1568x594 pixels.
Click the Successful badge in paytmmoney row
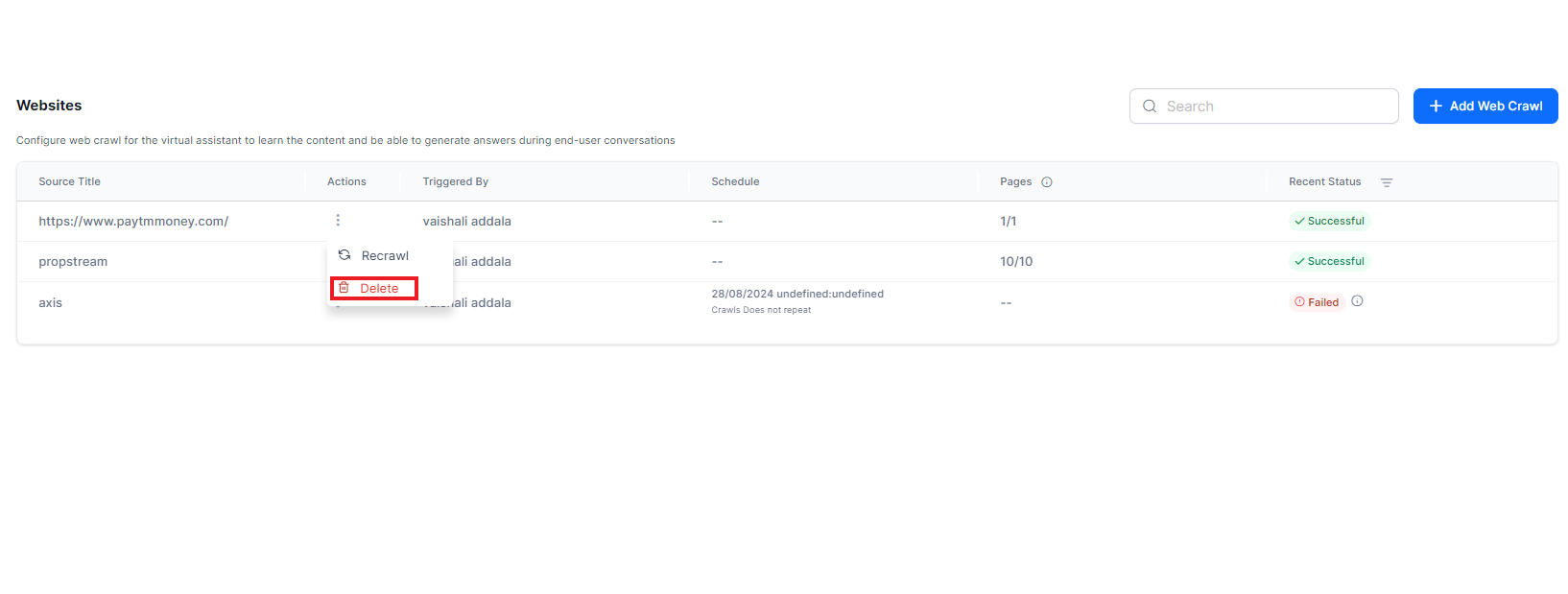[1329, 222]
